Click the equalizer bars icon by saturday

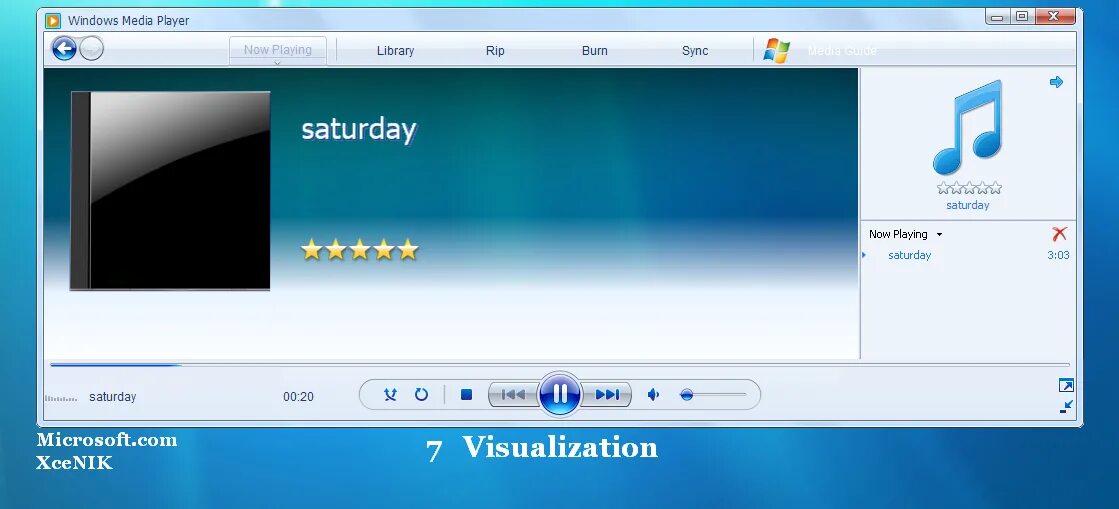(61, 398)
